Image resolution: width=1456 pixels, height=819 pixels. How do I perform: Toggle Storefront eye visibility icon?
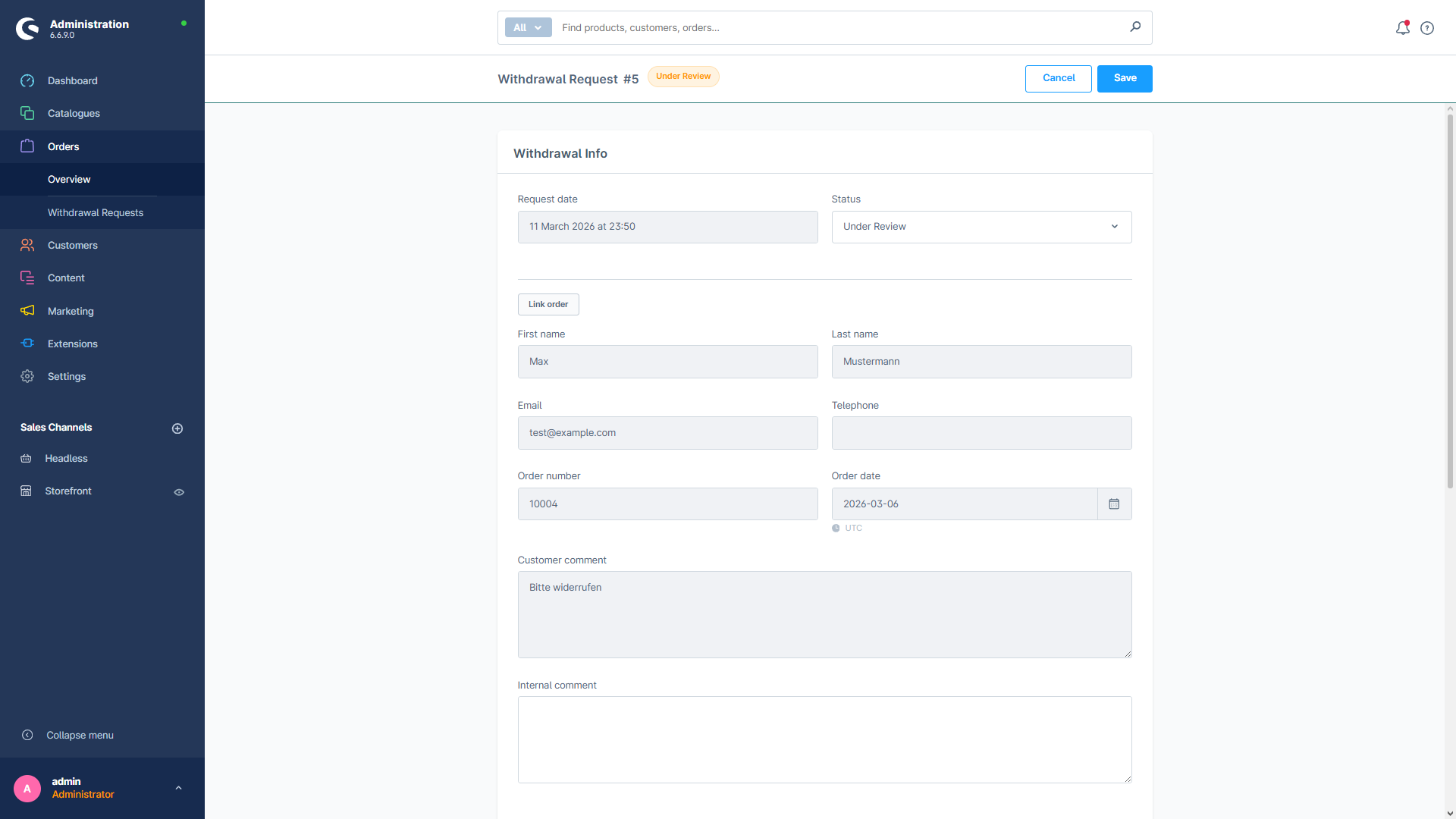179,492
